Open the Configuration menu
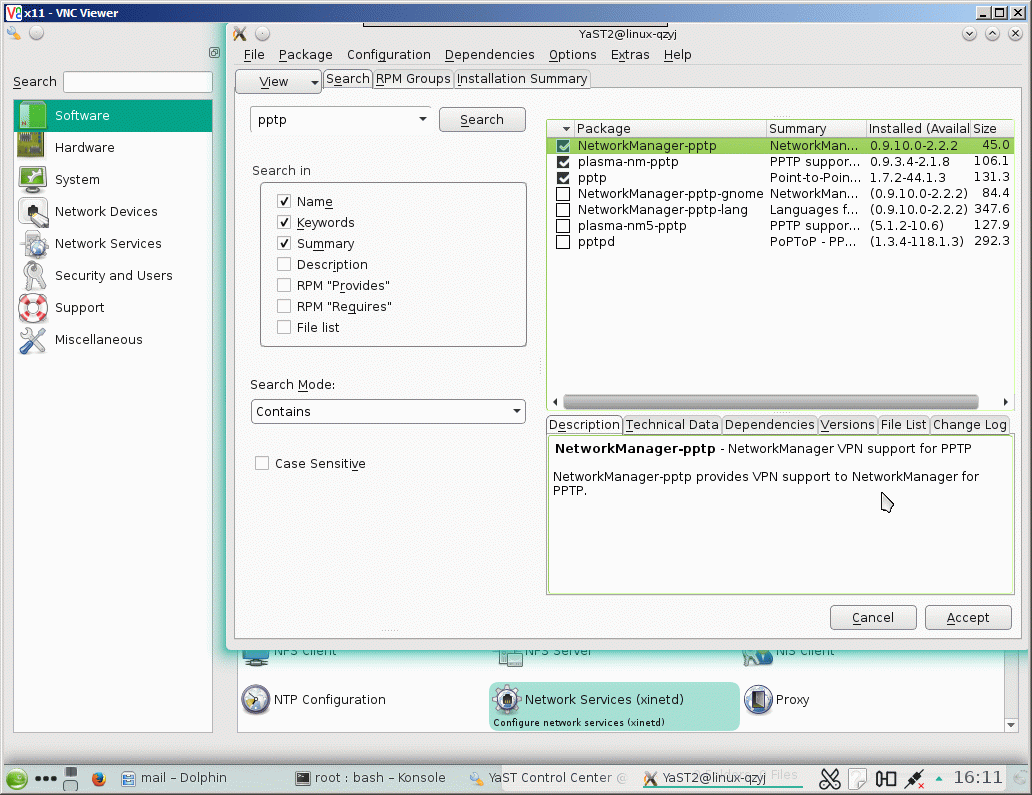The width and height of the screenshot is (1032, 795). pos(388,55)
